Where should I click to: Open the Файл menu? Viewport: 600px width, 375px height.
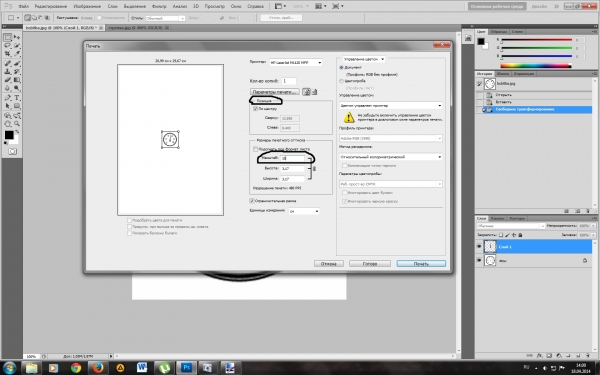tap(23, 6)
